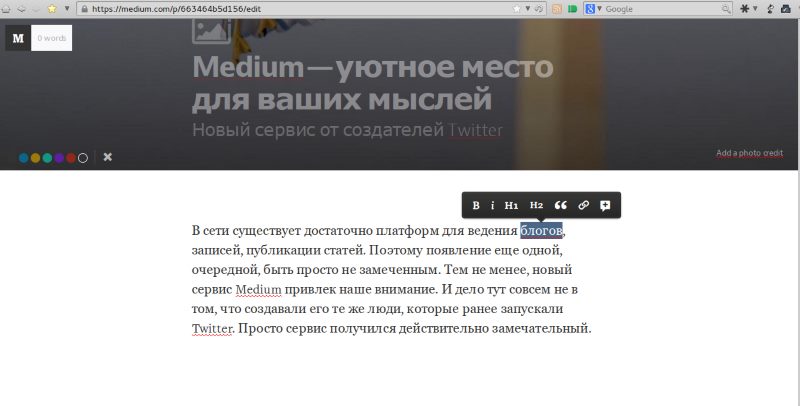Click the green extension icon
This screenshot has height=406, width=800.
(572, 9)
